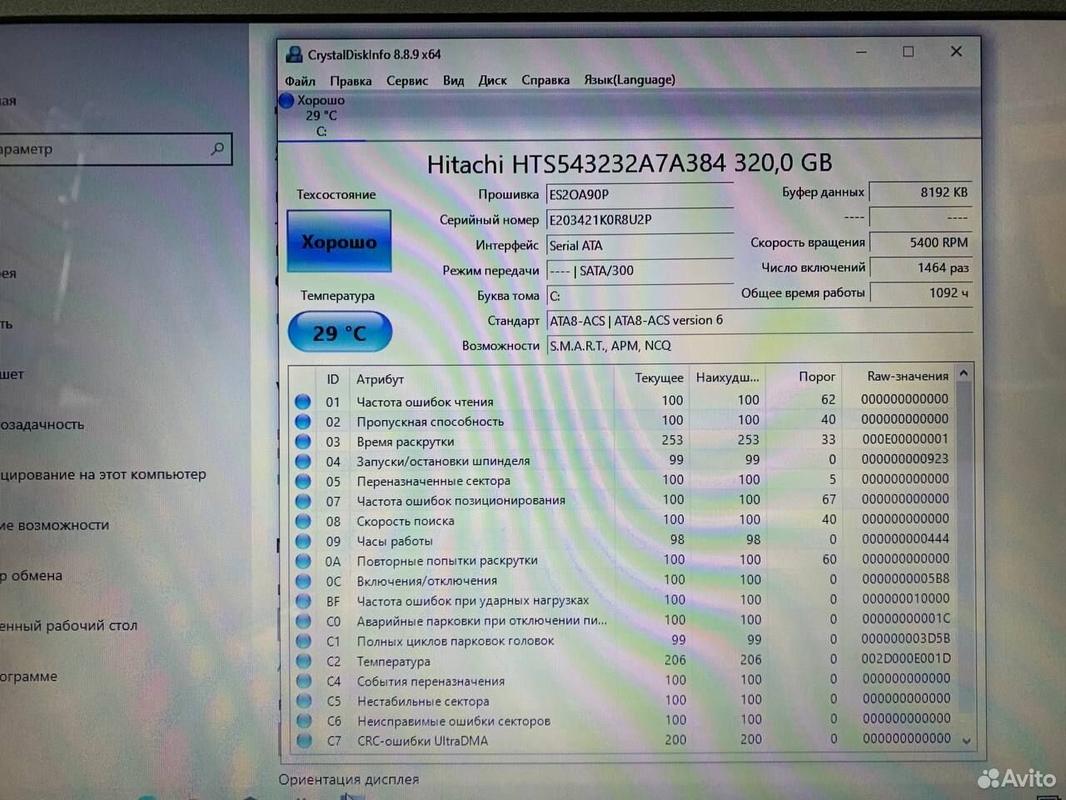Open Settings item ending 'р обмена'
This screenshot has width=1066, height=800.
click(x=31, y=576)
